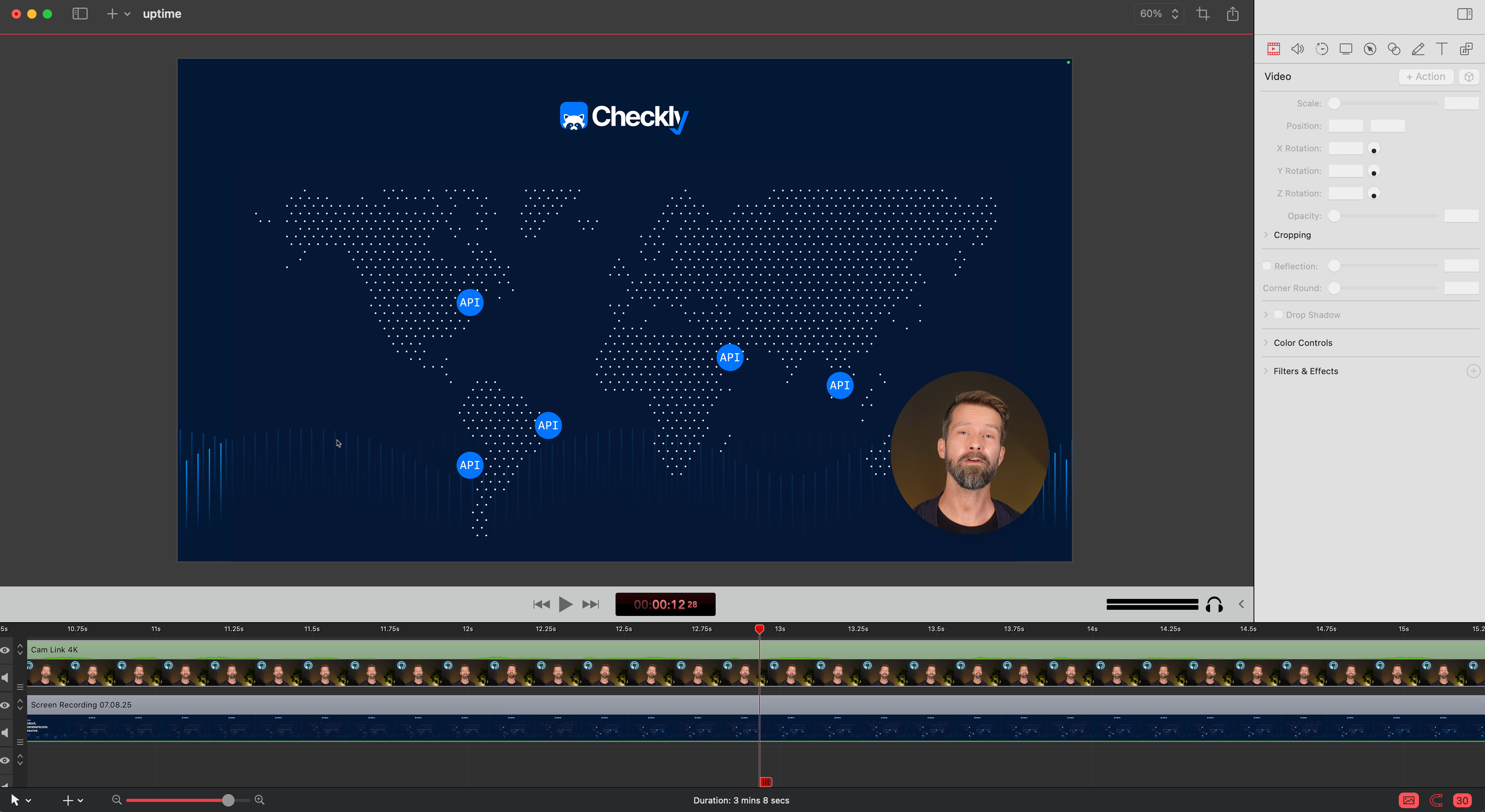Open the Screen Recording properties tab
The image size is (1485, 812).
(1346, 49)
